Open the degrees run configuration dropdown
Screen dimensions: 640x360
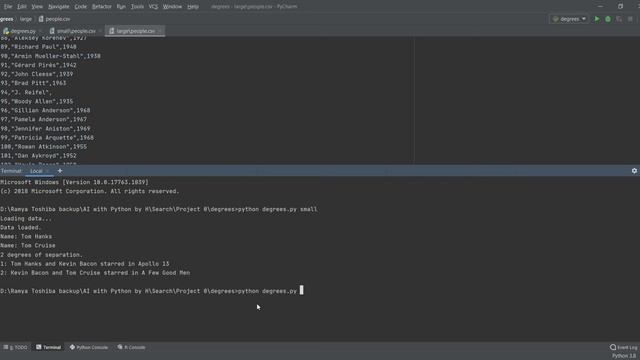tap(569, 19)
